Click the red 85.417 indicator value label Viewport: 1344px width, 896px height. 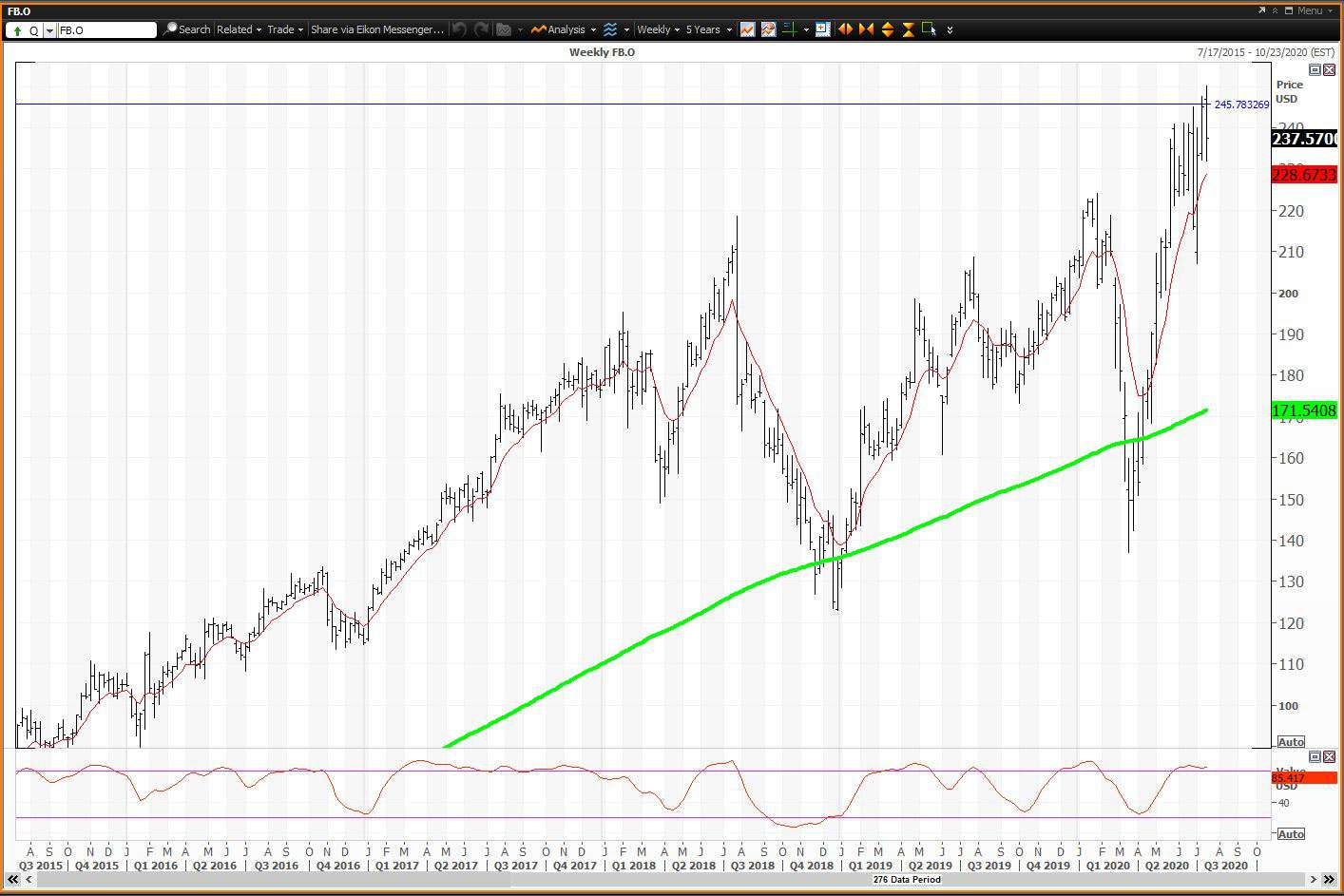1304,778
